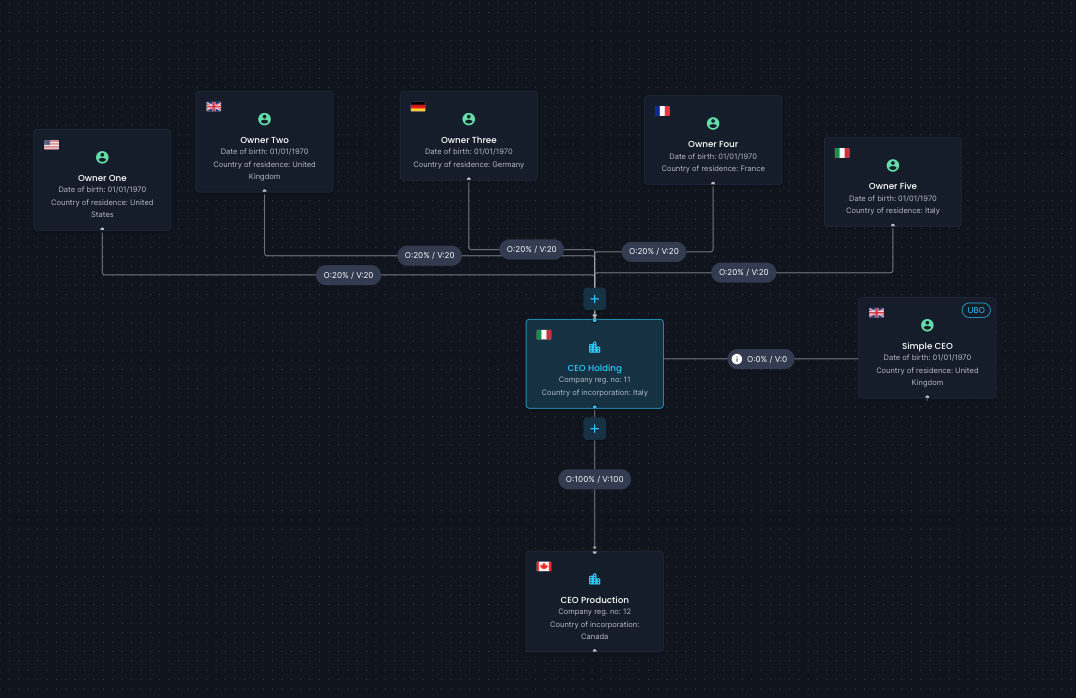Click the Canadian flag on CEO Production card
Viewport: 1076px width, 698px height.
click(x=543, y=566)
